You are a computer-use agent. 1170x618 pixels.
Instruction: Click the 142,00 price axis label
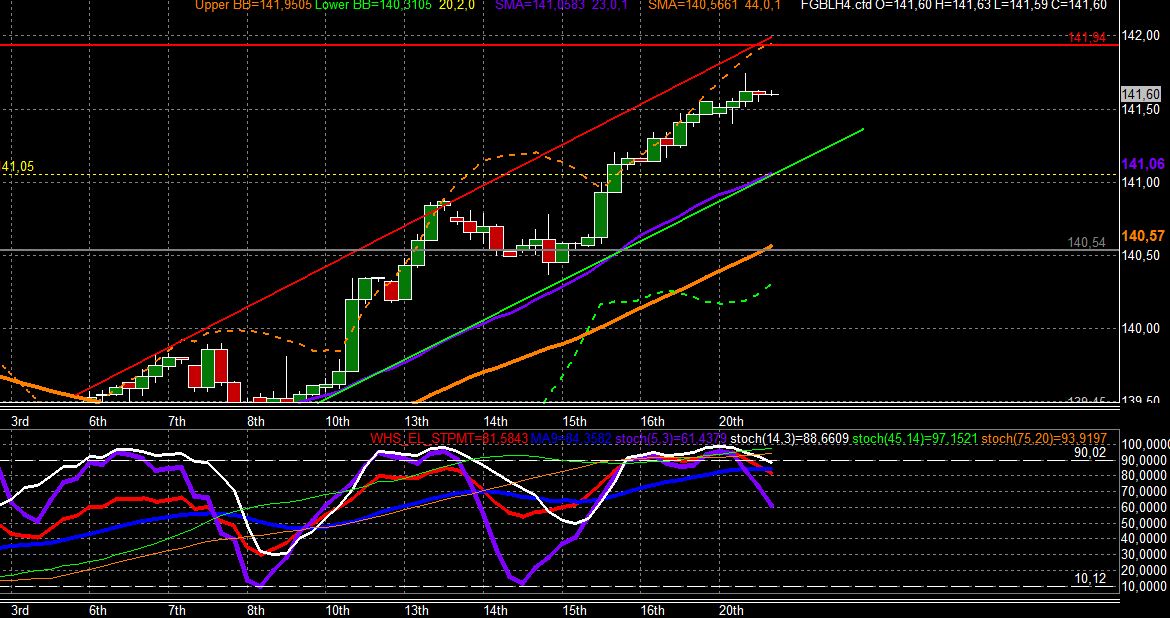pyautogui.click(x=1141, y=36)
